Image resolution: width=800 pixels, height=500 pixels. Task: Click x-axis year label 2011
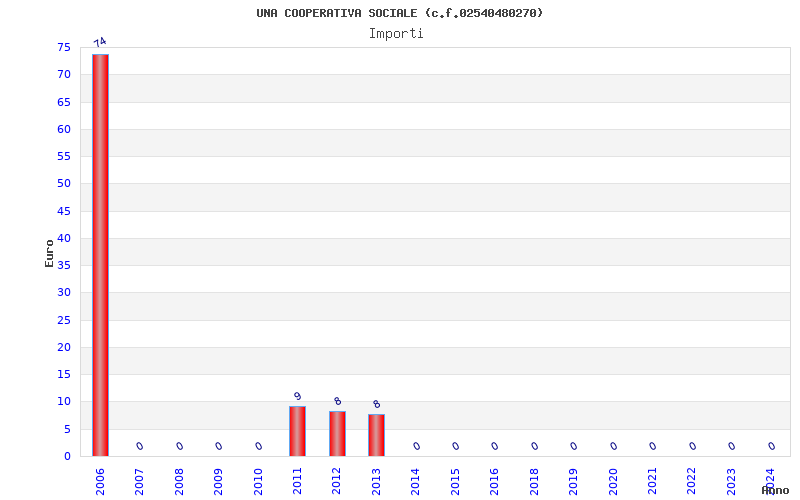297,482
